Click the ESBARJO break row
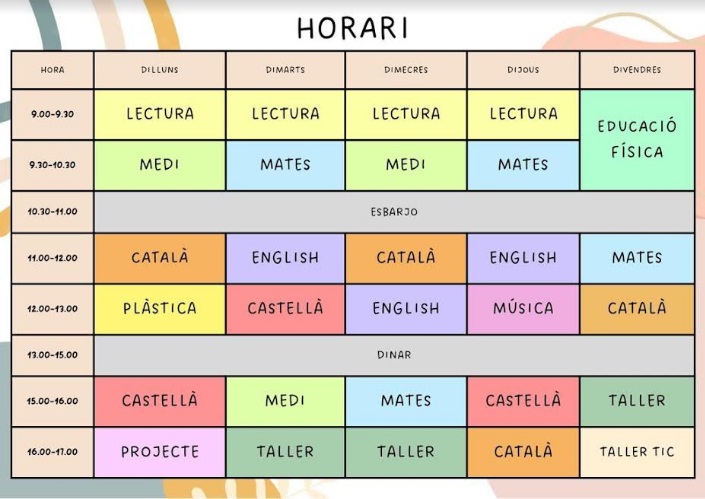705x499 pixels. click(x=394, y=212)
